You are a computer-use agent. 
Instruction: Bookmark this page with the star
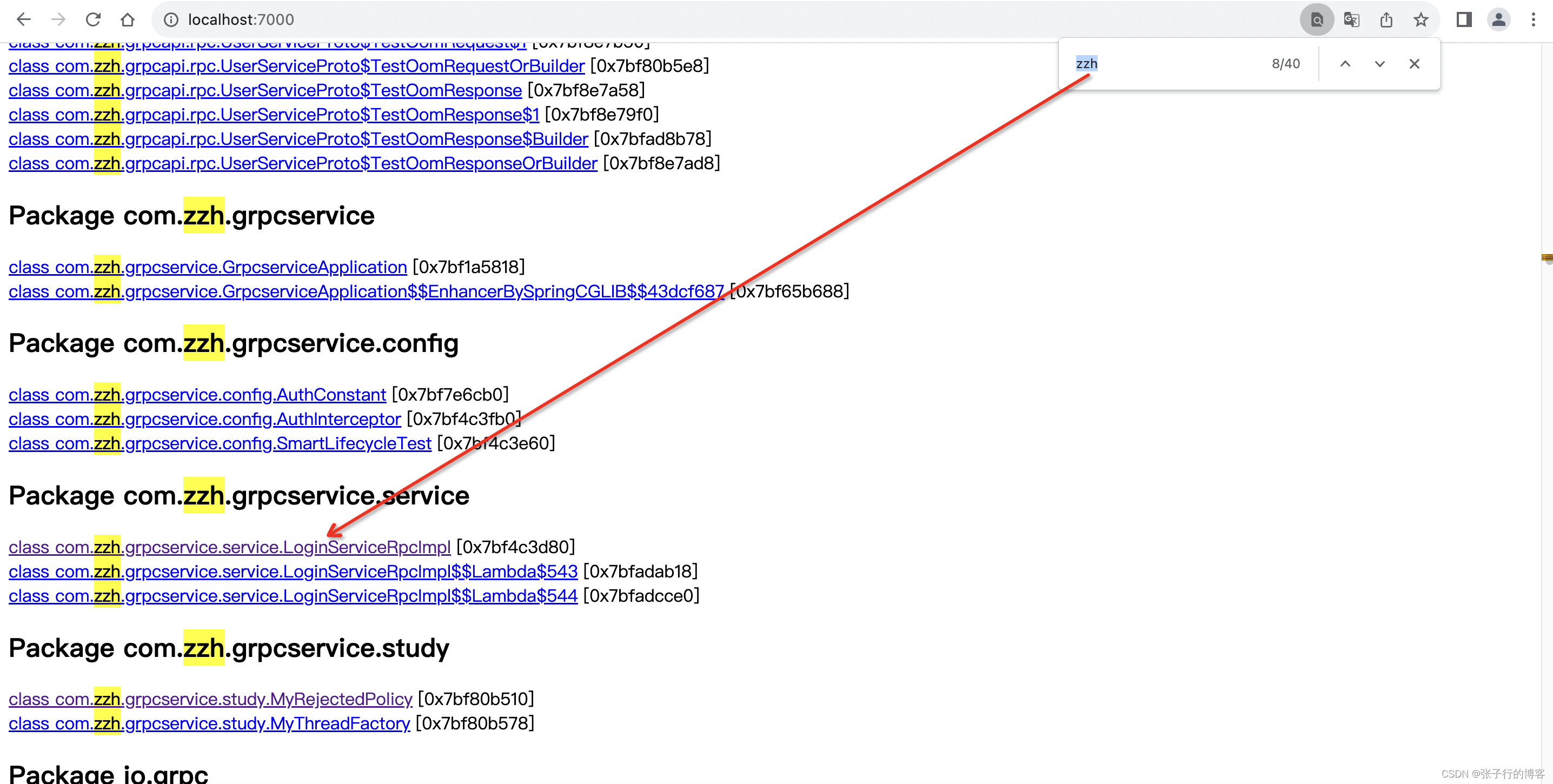coord(1421,20)
